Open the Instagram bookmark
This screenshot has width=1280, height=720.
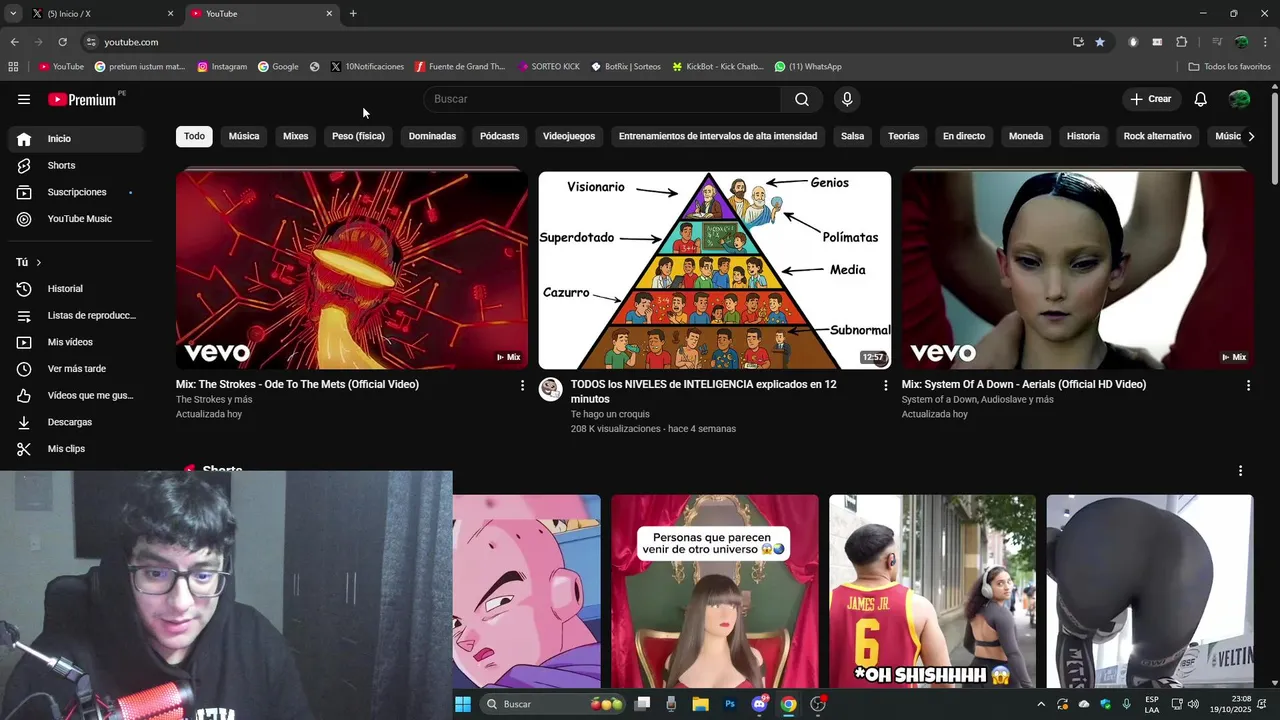222,67
